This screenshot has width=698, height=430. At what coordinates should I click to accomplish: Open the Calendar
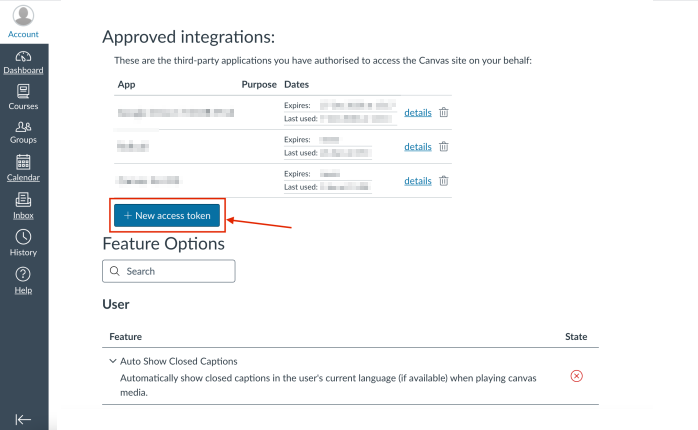23,167
